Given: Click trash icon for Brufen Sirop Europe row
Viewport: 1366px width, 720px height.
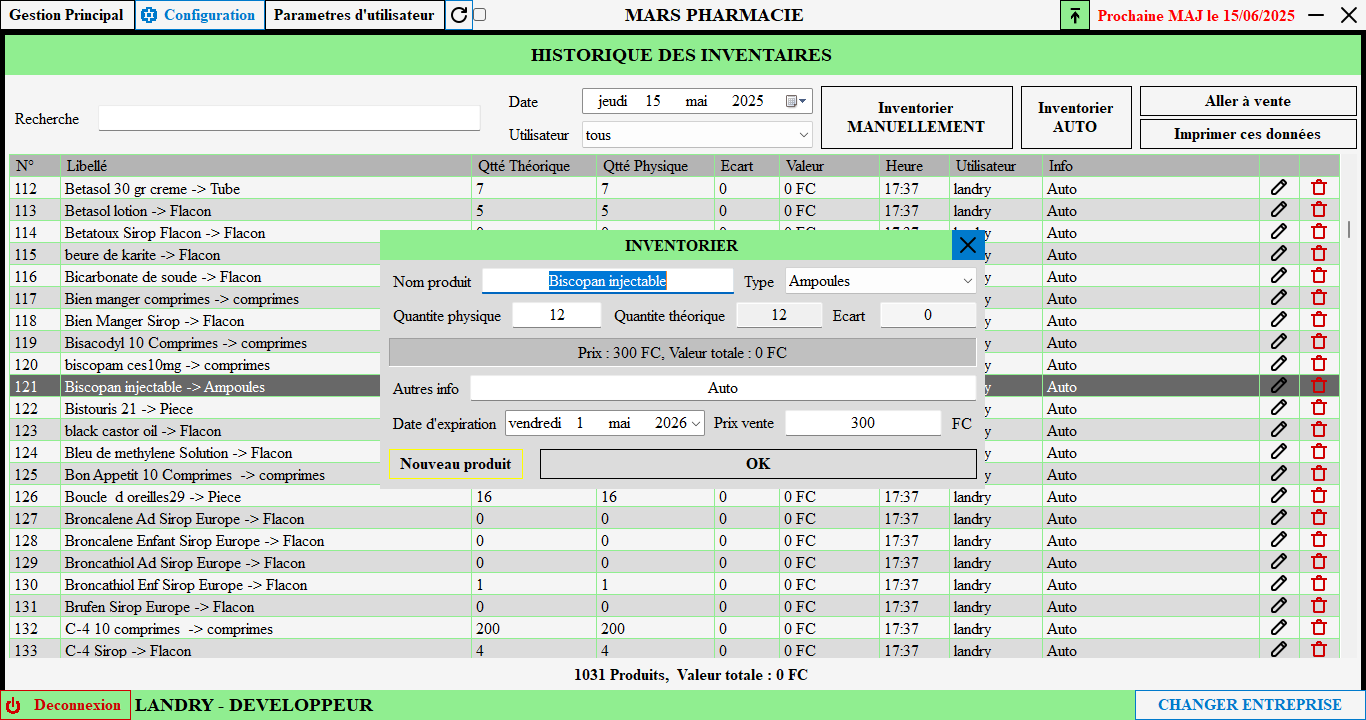Looking at the screenshot, I should pyautogui.click(x=1319, y=605).
